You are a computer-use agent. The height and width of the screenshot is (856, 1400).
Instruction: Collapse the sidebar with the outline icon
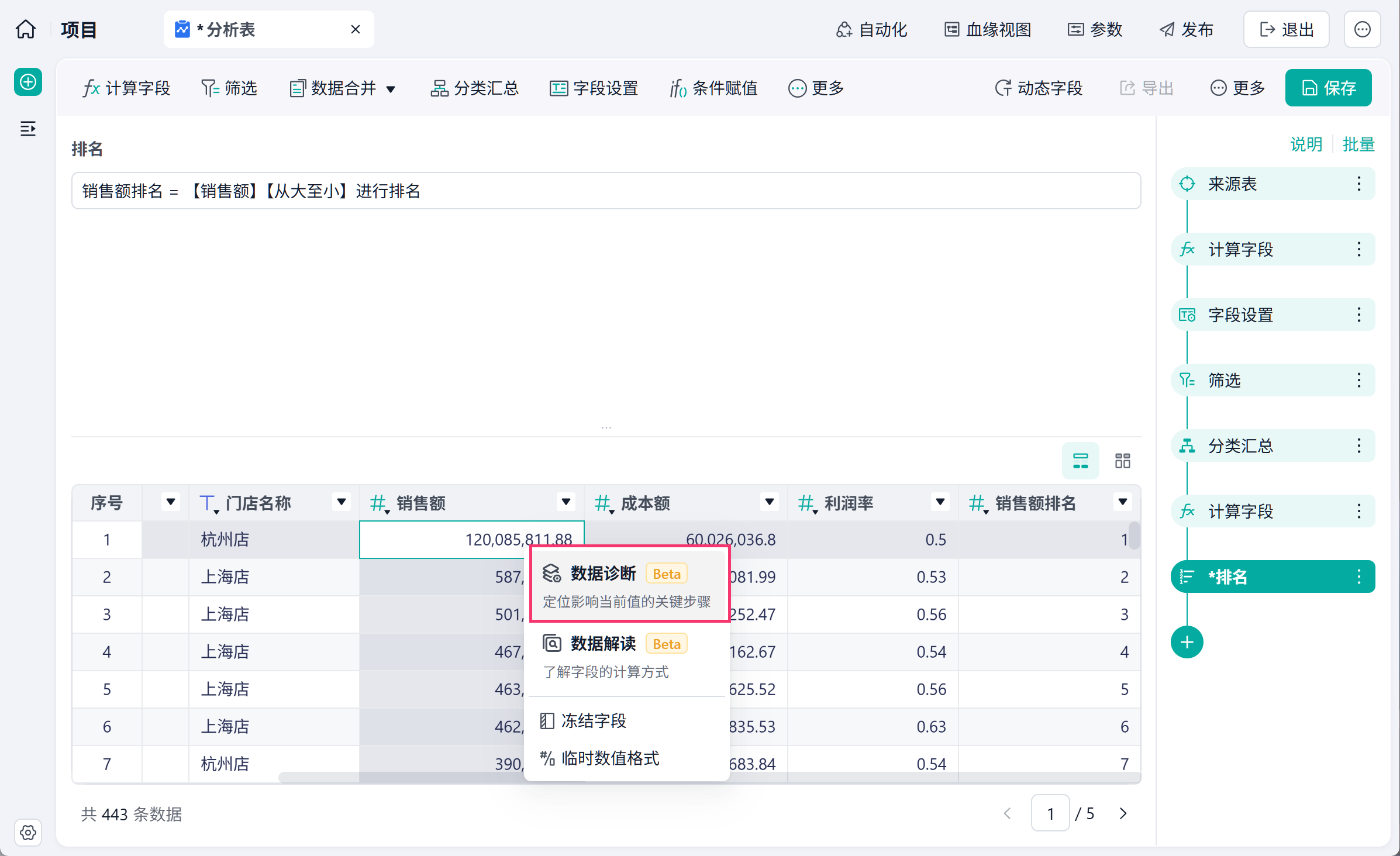pos(28,129)
